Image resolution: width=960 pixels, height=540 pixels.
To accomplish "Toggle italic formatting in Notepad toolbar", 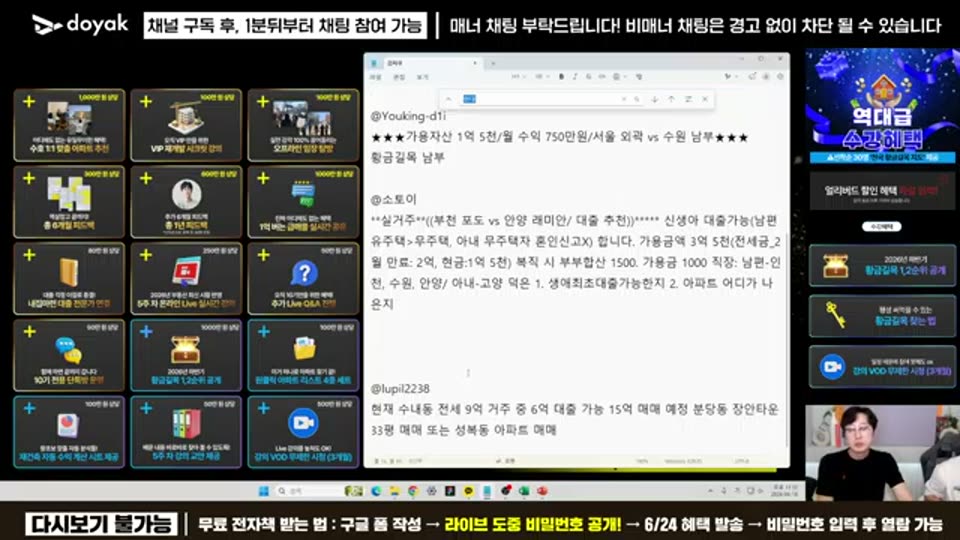I will [574, 77].
